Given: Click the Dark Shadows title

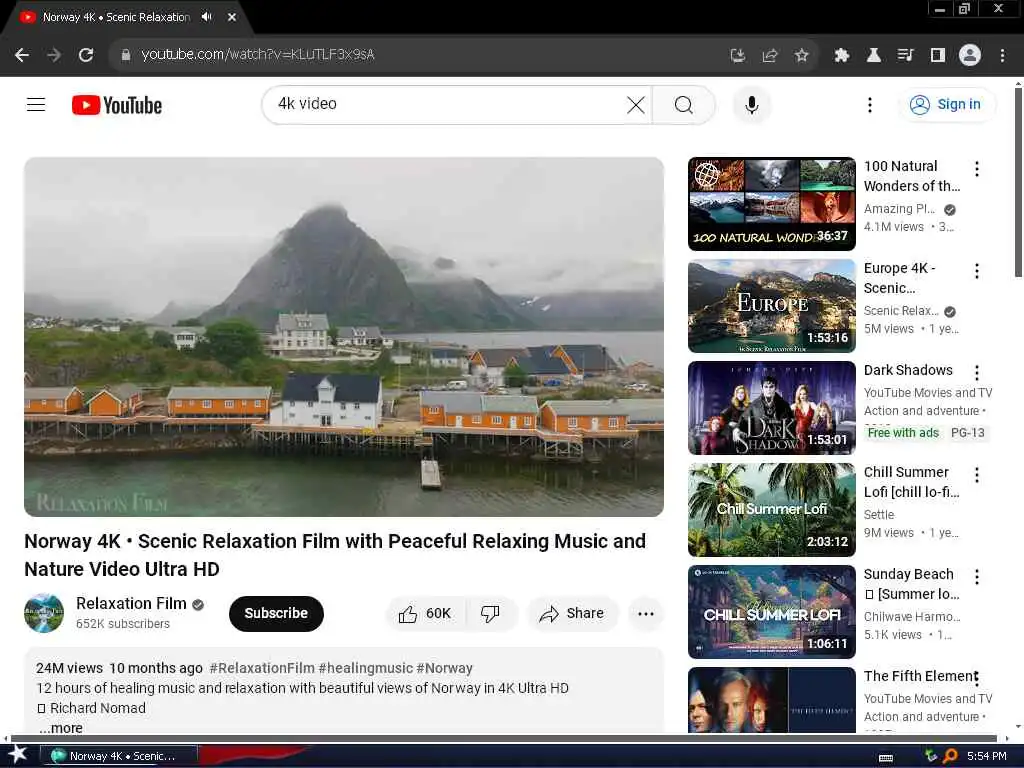Looking at the screenshot, I should pyautogui.click(x=908, y=370).
